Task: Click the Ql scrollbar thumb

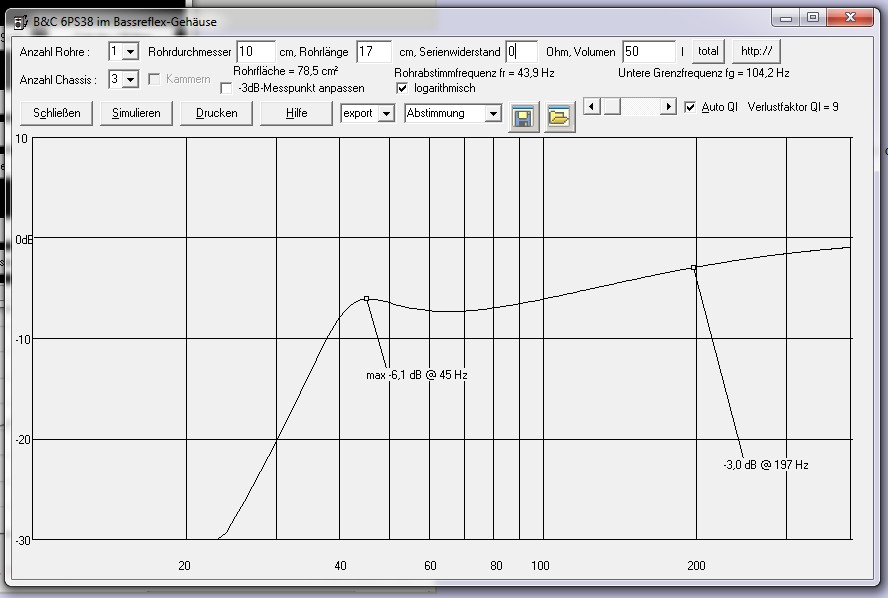Action: [x=612, y=106]
